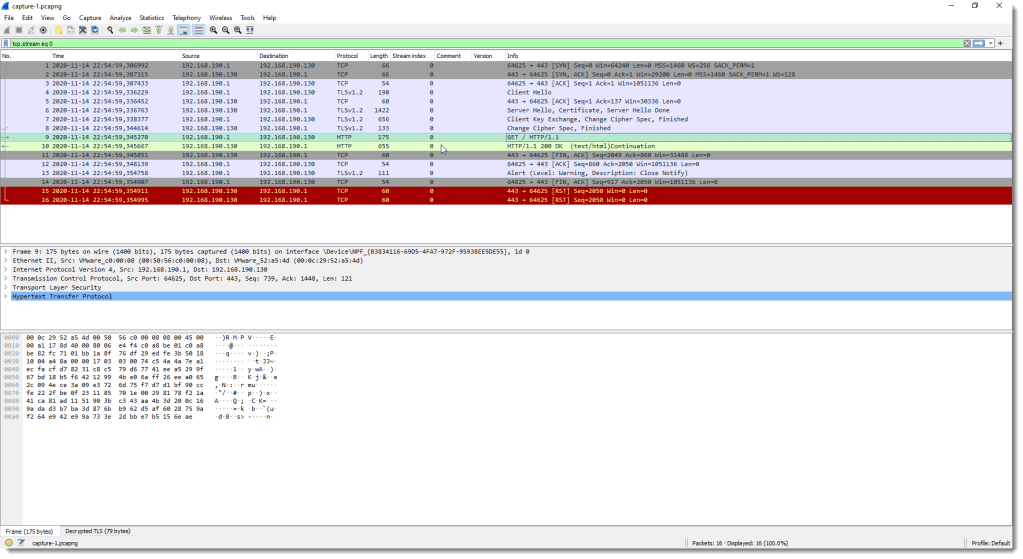Screen dimensions: 1023x559
Task: Select the red RST packet number 15
Action: click(300, 190)
